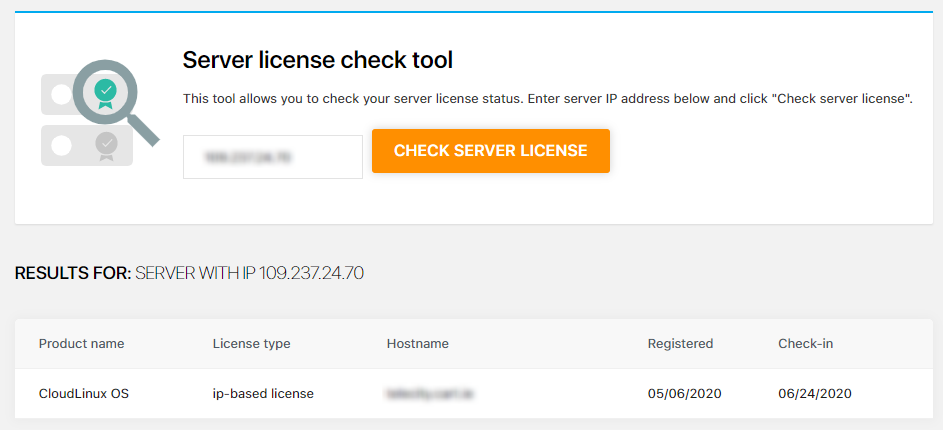The image size is (943, 430).
Task: Focus the server IP address input field
Action: 273,157
